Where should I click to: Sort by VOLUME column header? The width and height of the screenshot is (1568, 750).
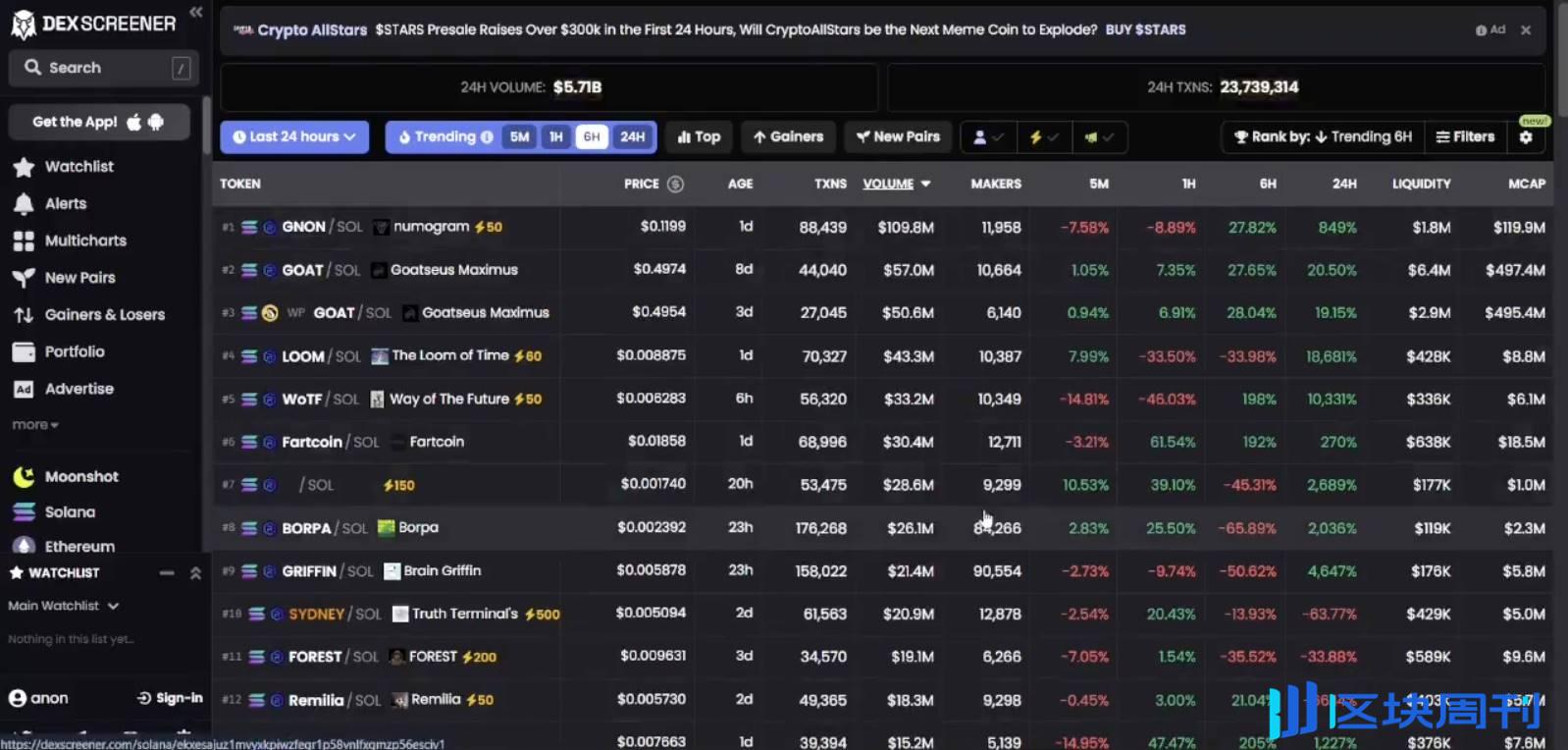(896, 184)
